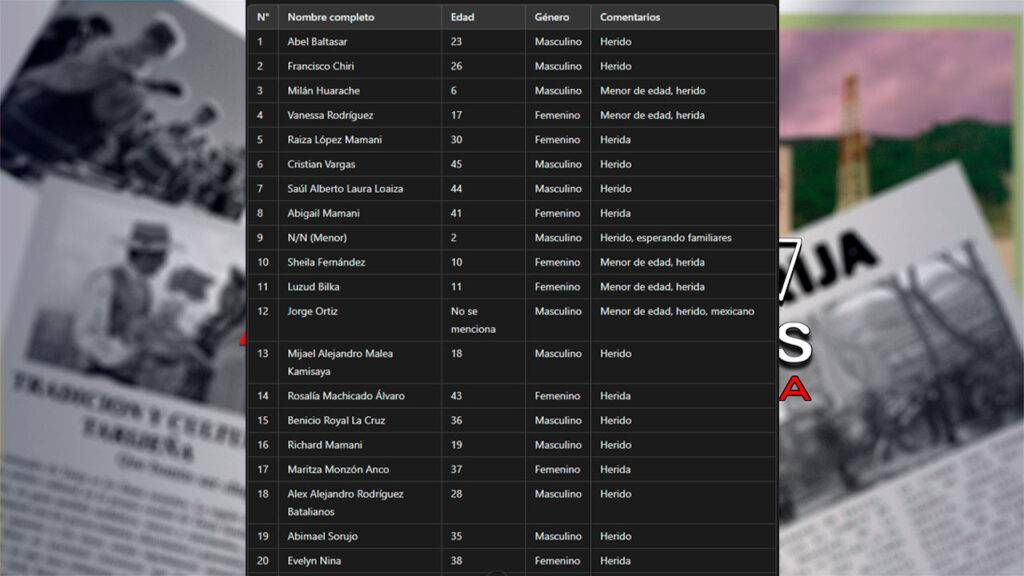Viewport: 1024px width, 576px height.
Task: Select the name 'Francisco Chiri'
Action: 321,66
